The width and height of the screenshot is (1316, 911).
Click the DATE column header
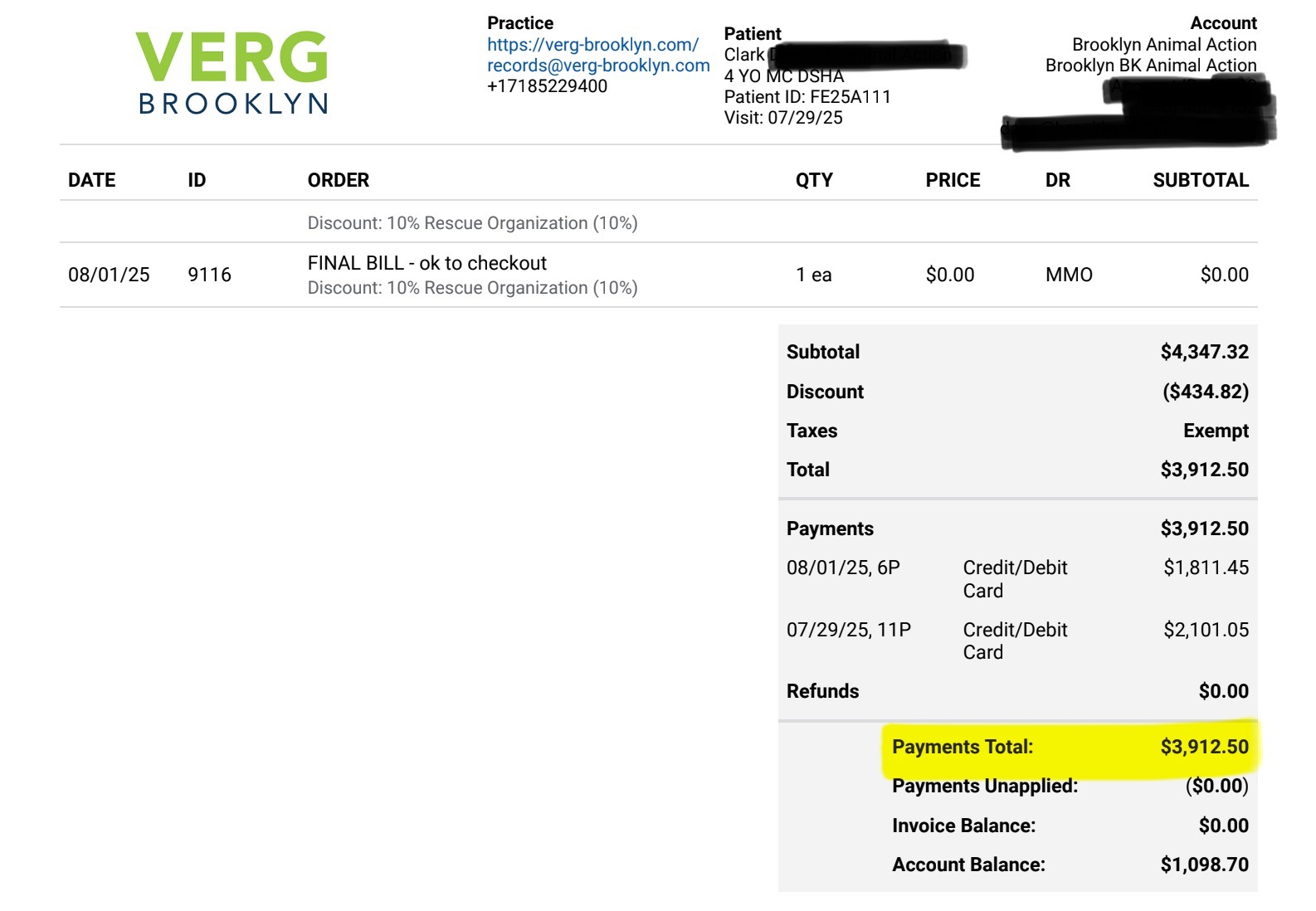(x=91, y=180)
